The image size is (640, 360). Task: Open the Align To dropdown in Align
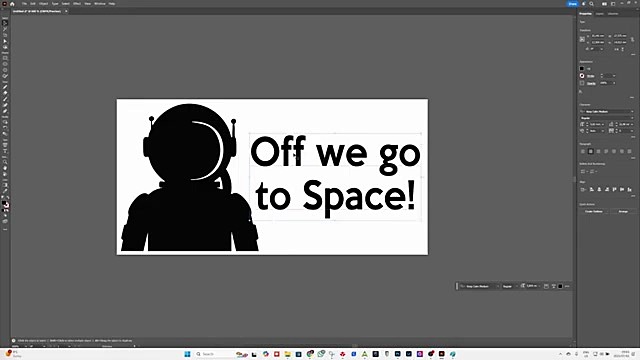583,189
